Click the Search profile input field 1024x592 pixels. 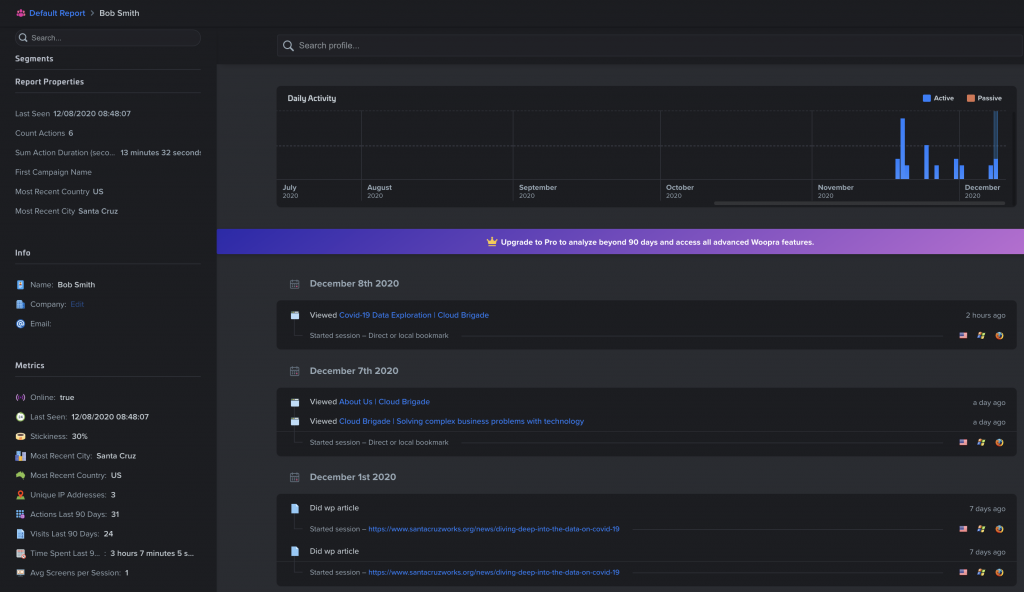pos(649,46)
